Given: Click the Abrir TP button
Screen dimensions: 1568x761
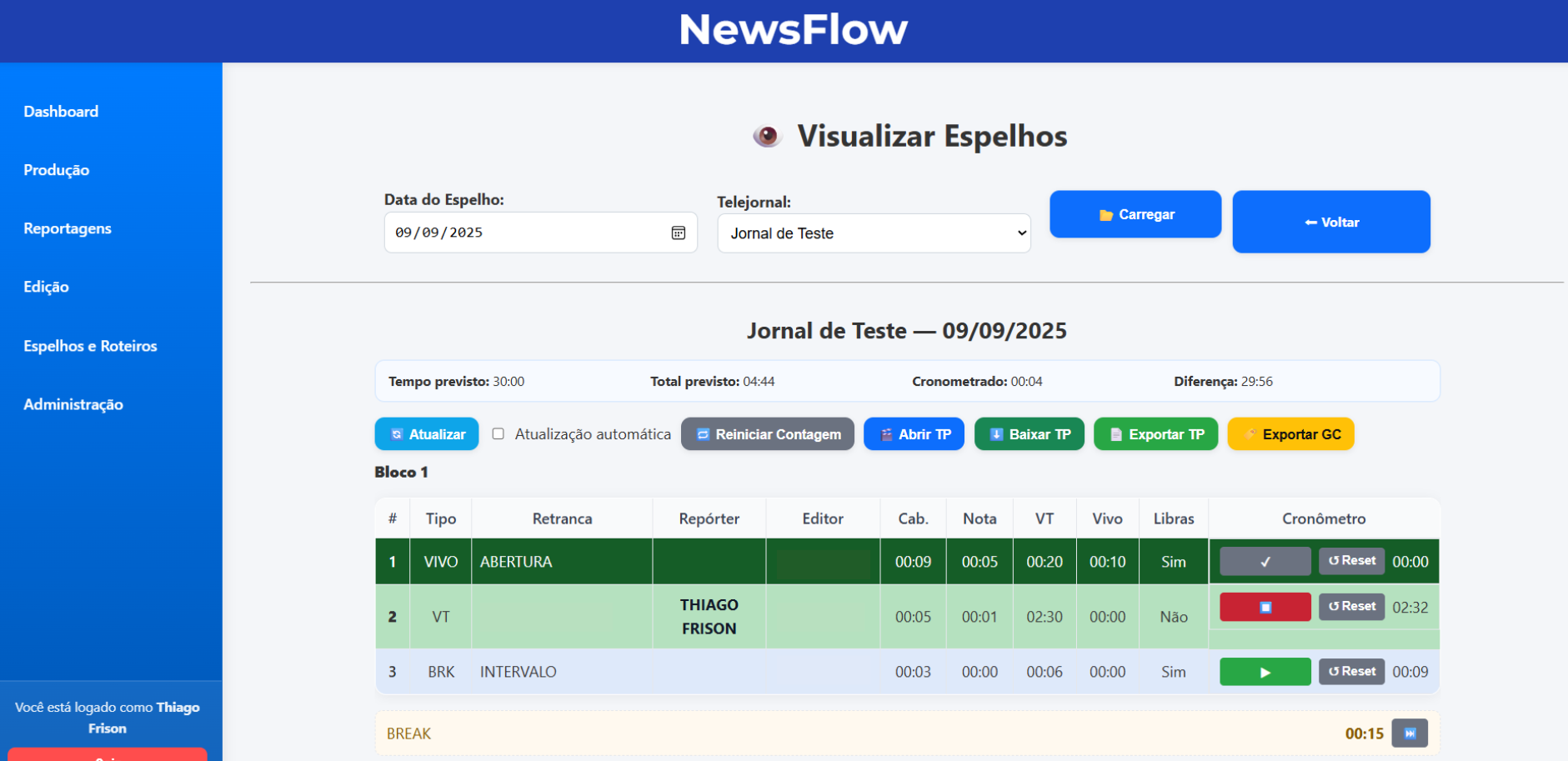Looking at the screenshot, I should pos(914,434).
